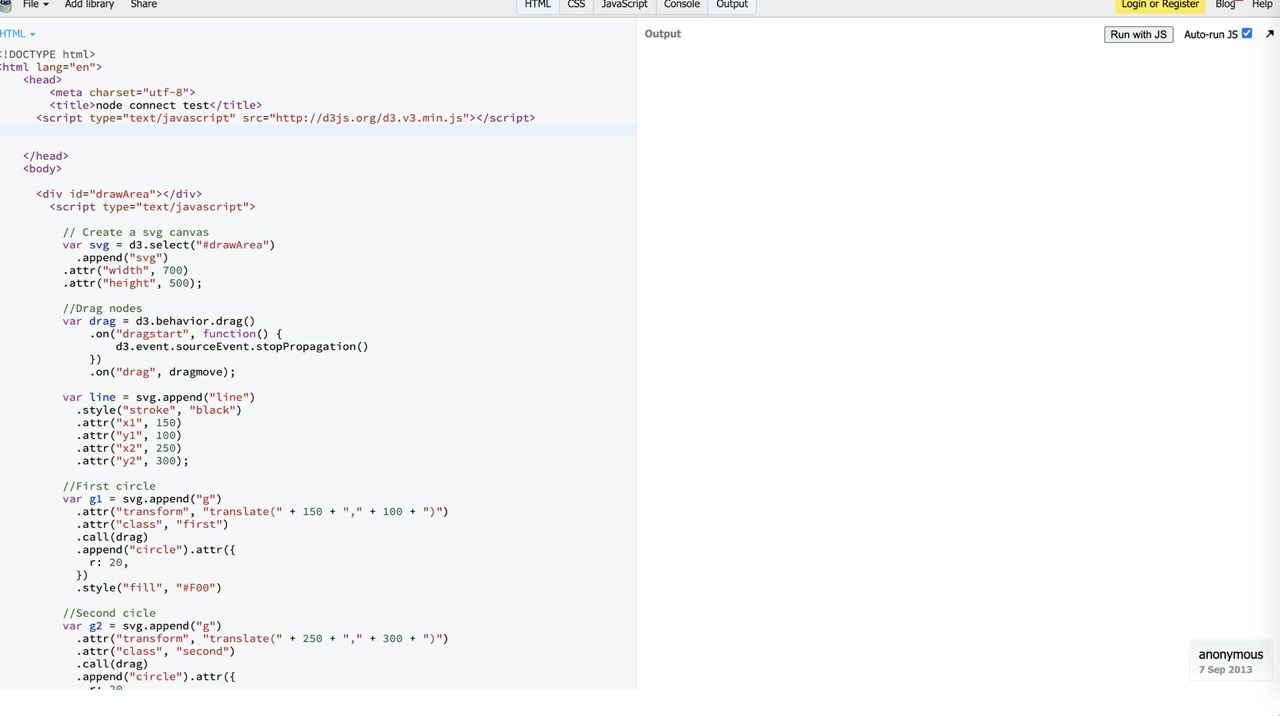
Task: Click Login or Register button
Action: (x=1160, y=5)
